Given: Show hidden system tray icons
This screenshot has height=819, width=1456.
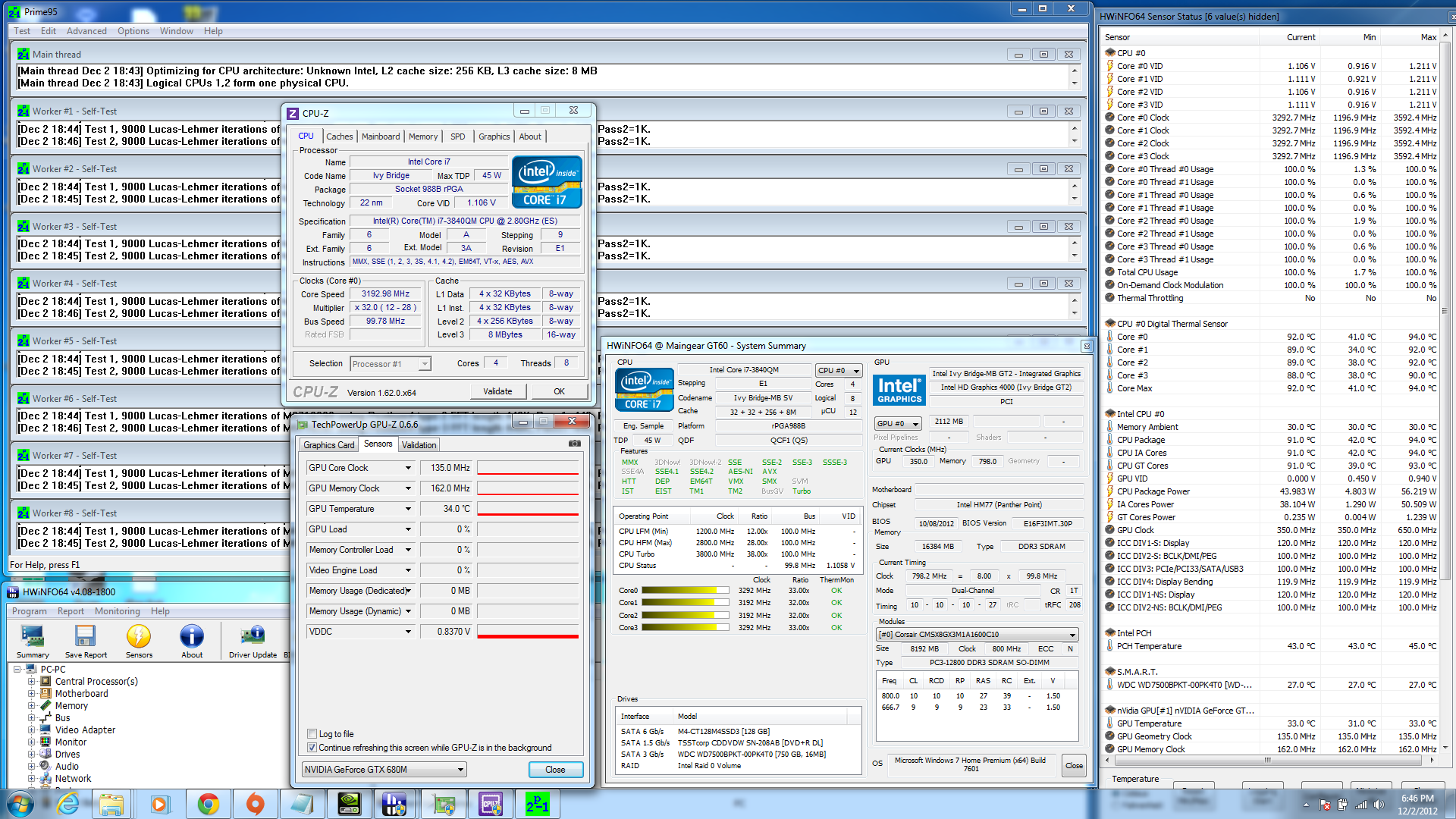Looking at the screenshot, I should point(1306,805).
